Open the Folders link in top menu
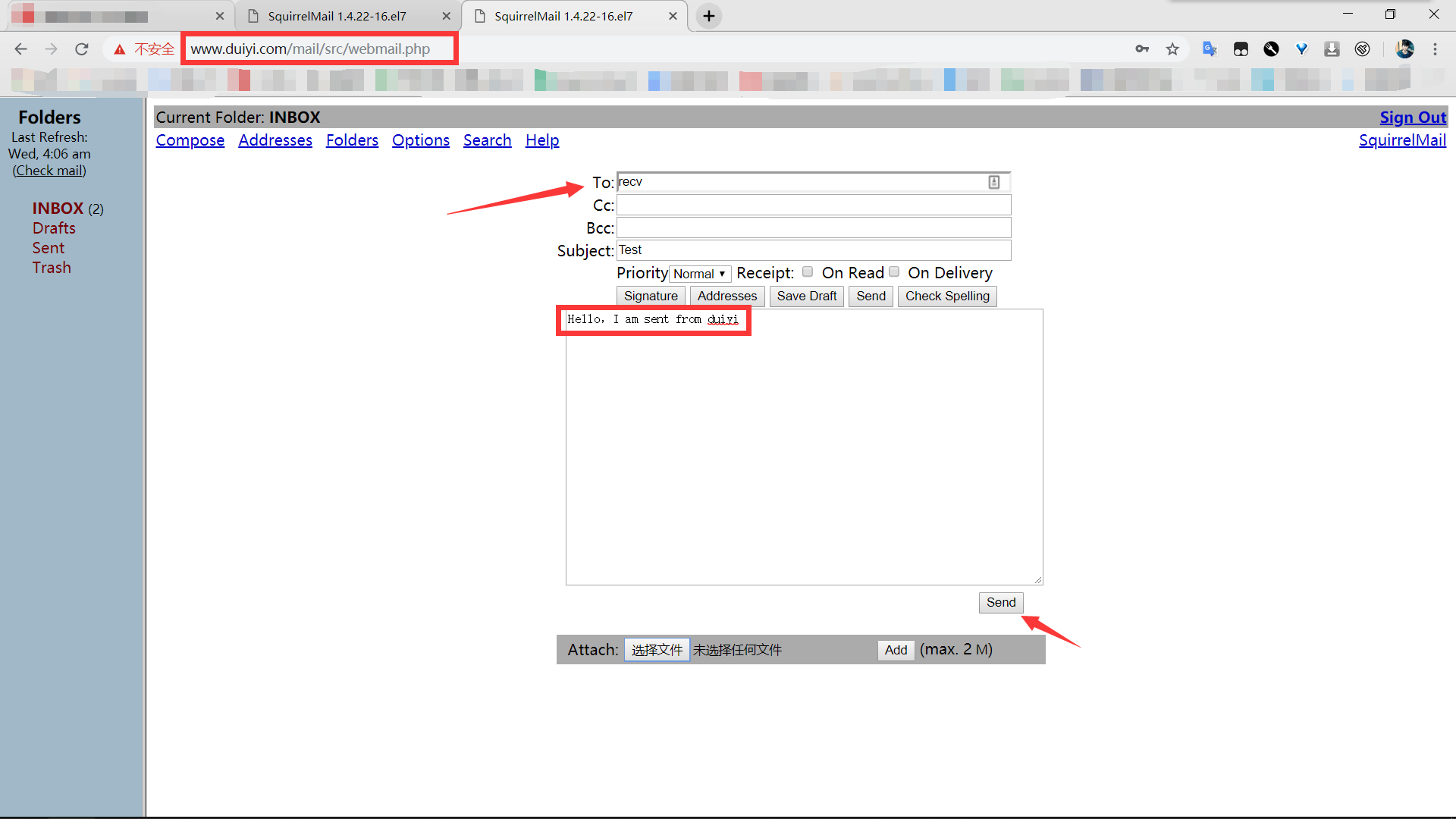The height and width of the screenshot is (819, 1456). (x=352, y=140)
